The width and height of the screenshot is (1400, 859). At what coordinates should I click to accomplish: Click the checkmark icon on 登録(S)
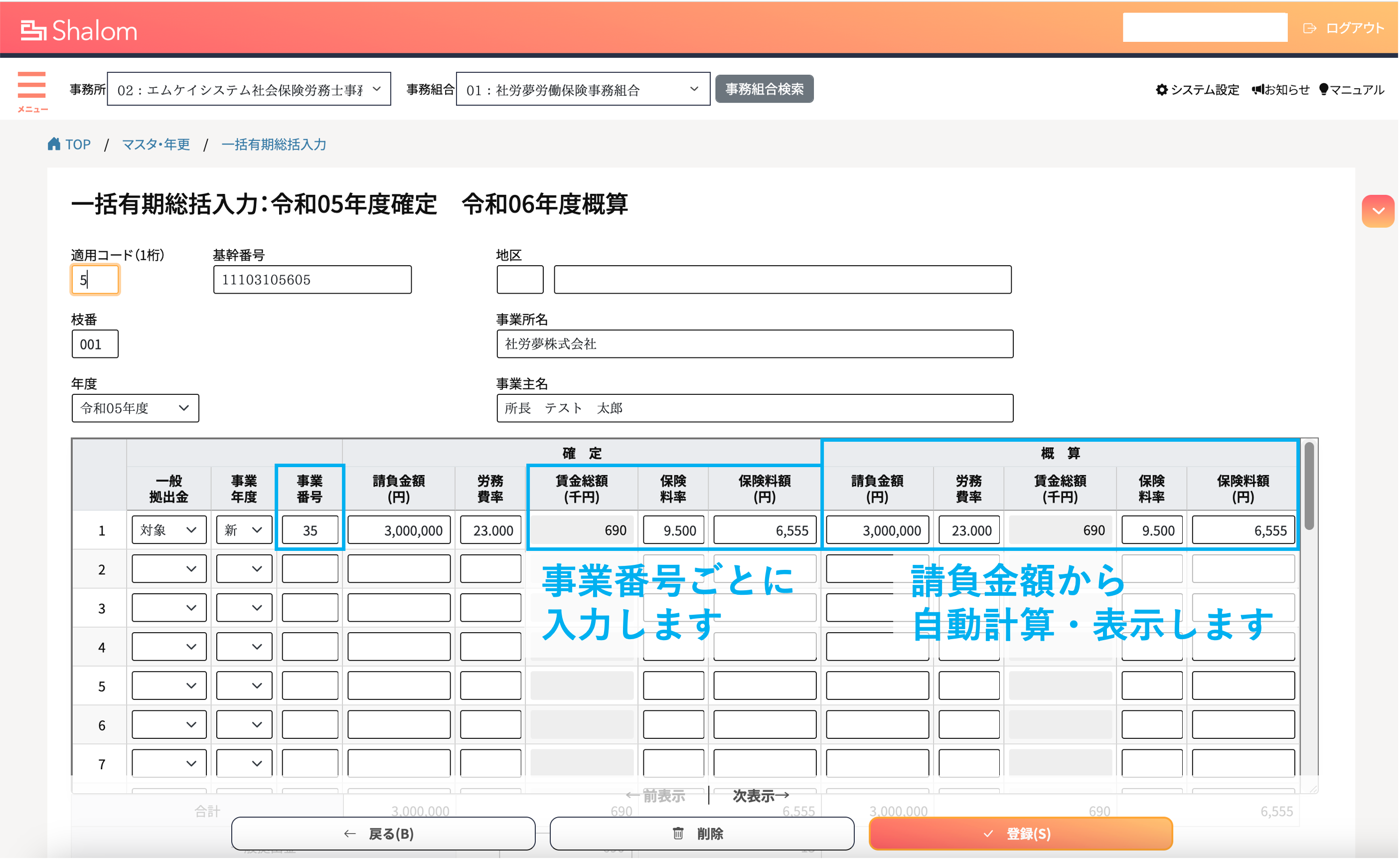click(x=989, y=834)
